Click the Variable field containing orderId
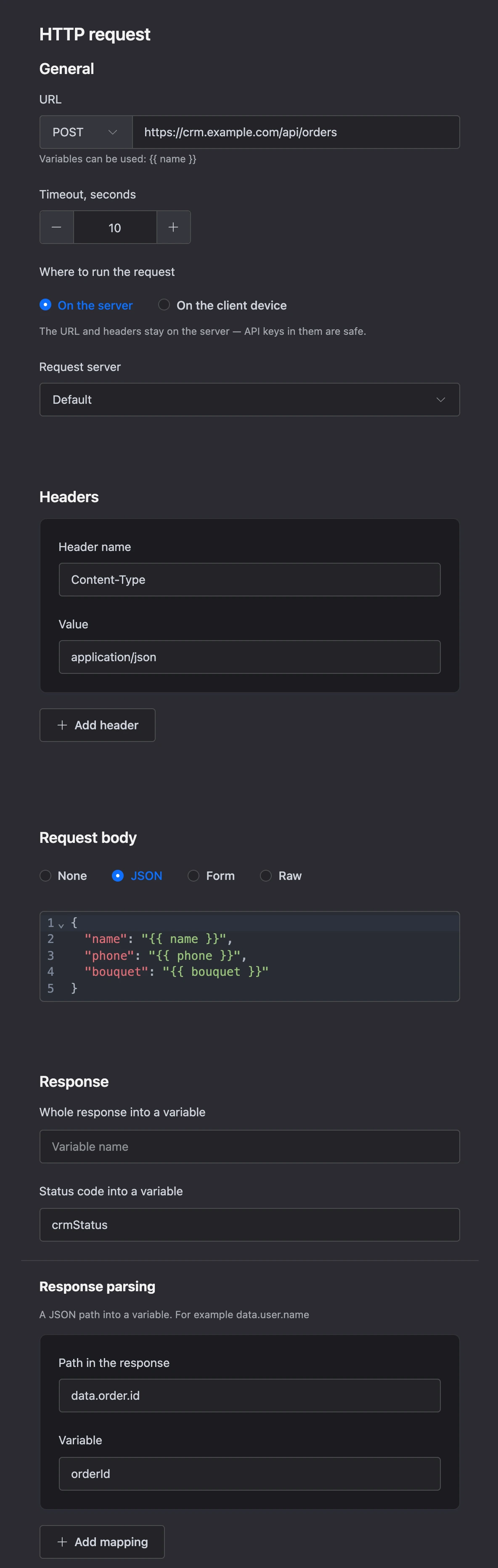Viewport: 498px width, 1568px height. click(249, 1473)
